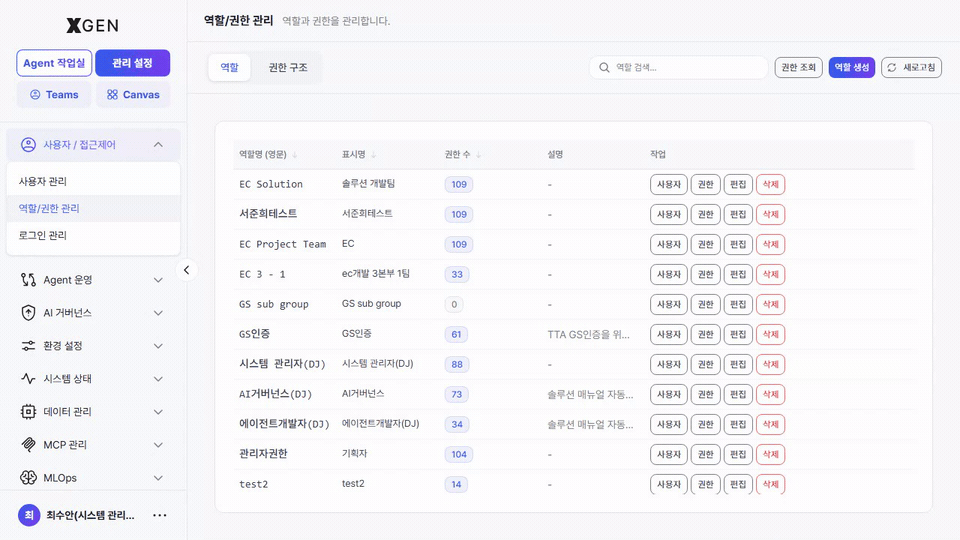
Task: Click the Agent 운영 sidebar icon
Action: [28, 280]
